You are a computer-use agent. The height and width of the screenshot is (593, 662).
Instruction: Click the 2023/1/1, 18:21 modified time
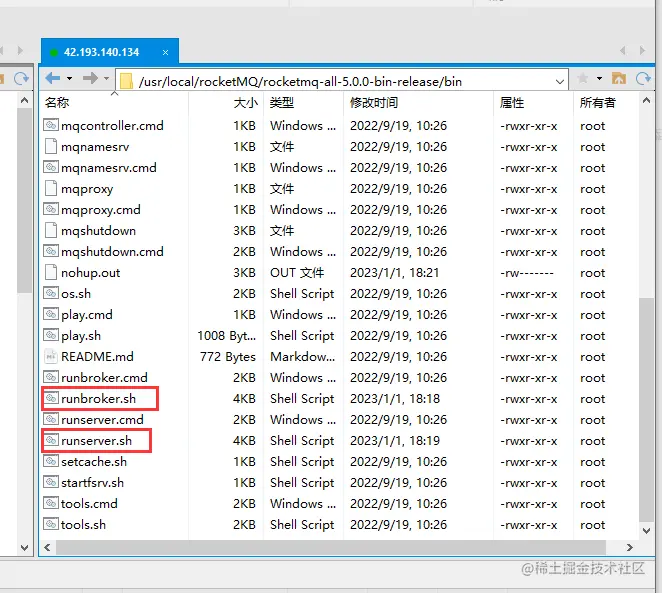[395, 273]
